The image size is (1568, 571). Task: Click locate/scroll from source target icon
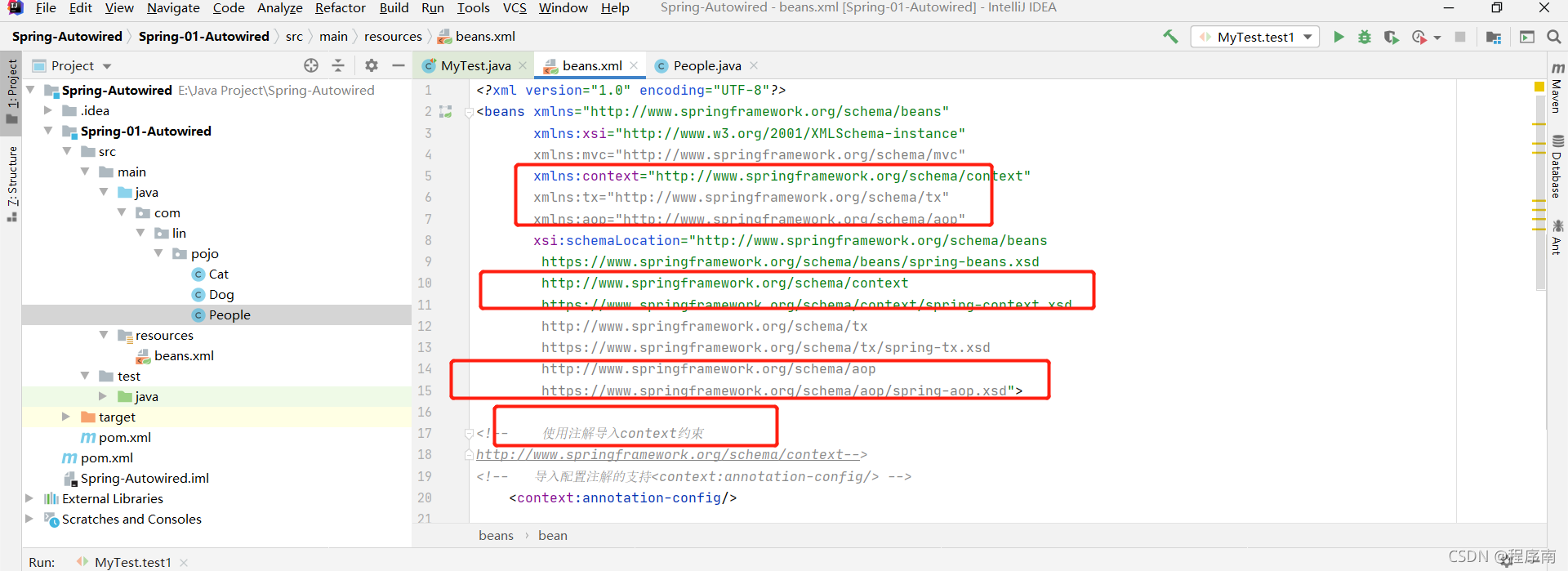pyautogui.click(x=311, y=65)
